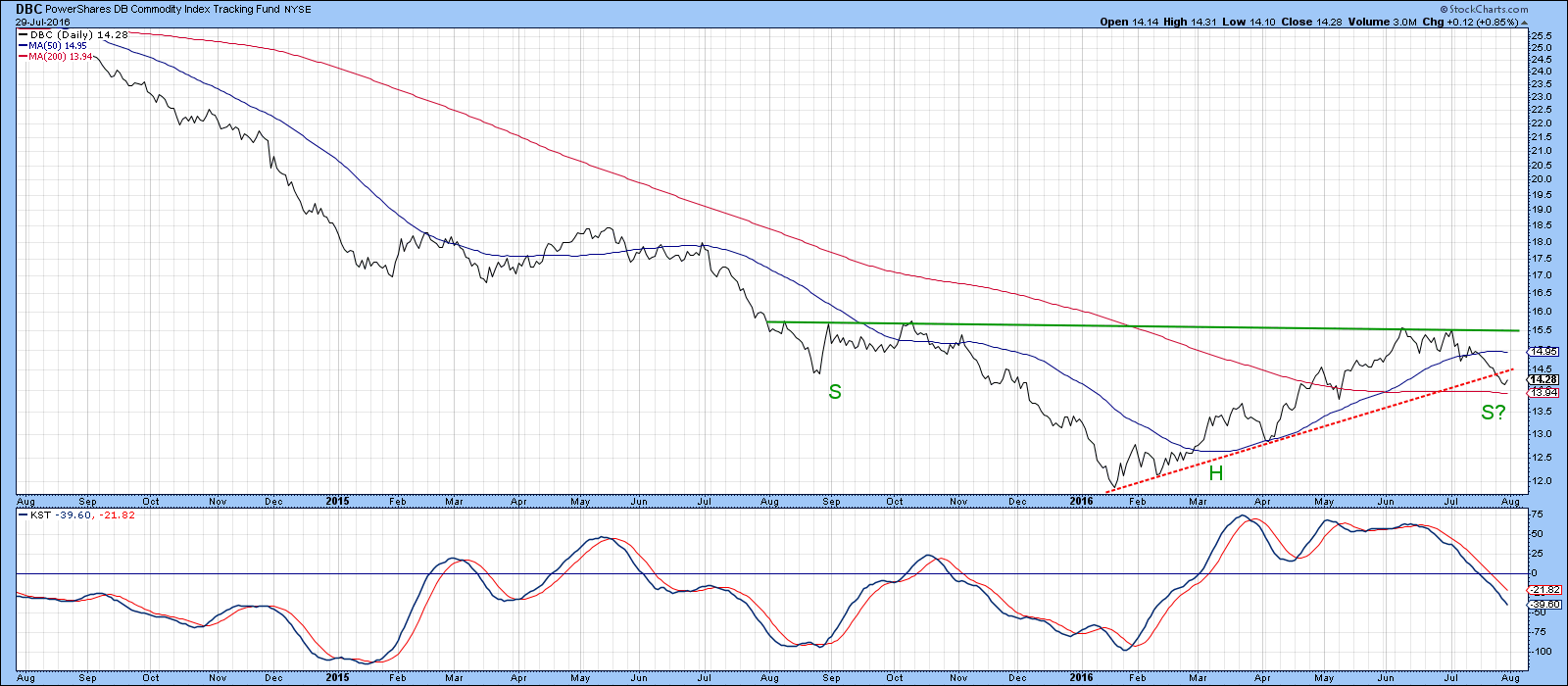Click the bold 14.28 last price tag
The height and width of the screenshot is (686, 1568).
click(x=1543, y=379)
